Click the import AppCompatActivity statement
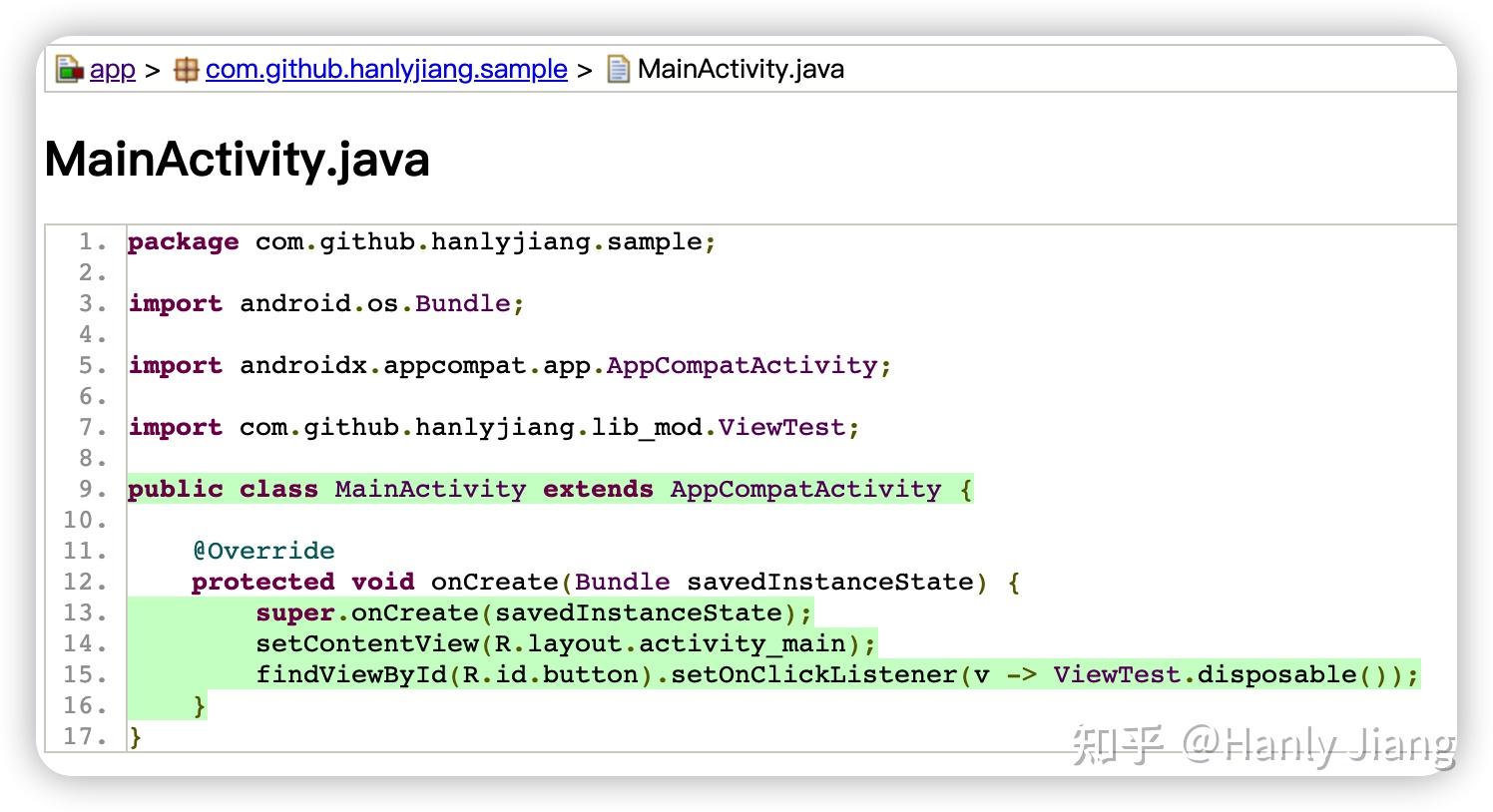This screenshot has width=1493, height=812. 509,365
